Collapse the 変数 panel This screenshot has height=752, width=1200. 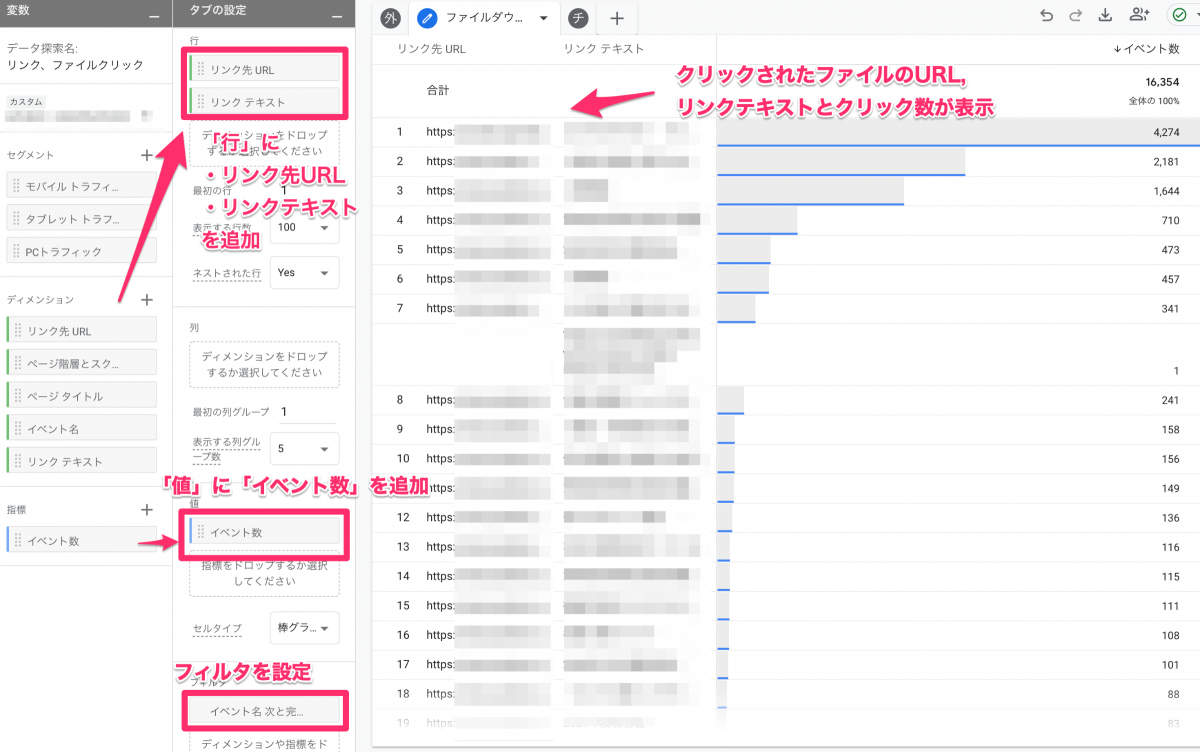click(153, 16)
